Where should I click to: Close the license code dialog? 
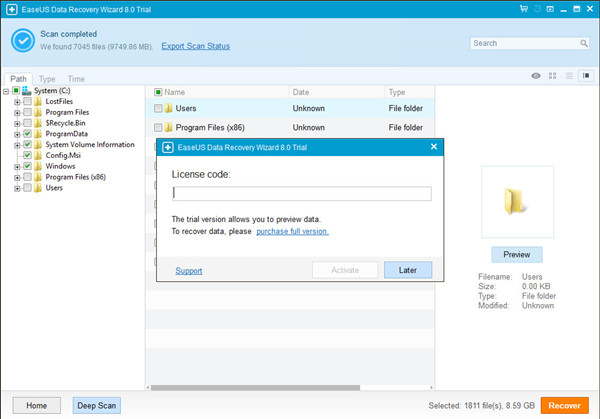tap(434, 147)
